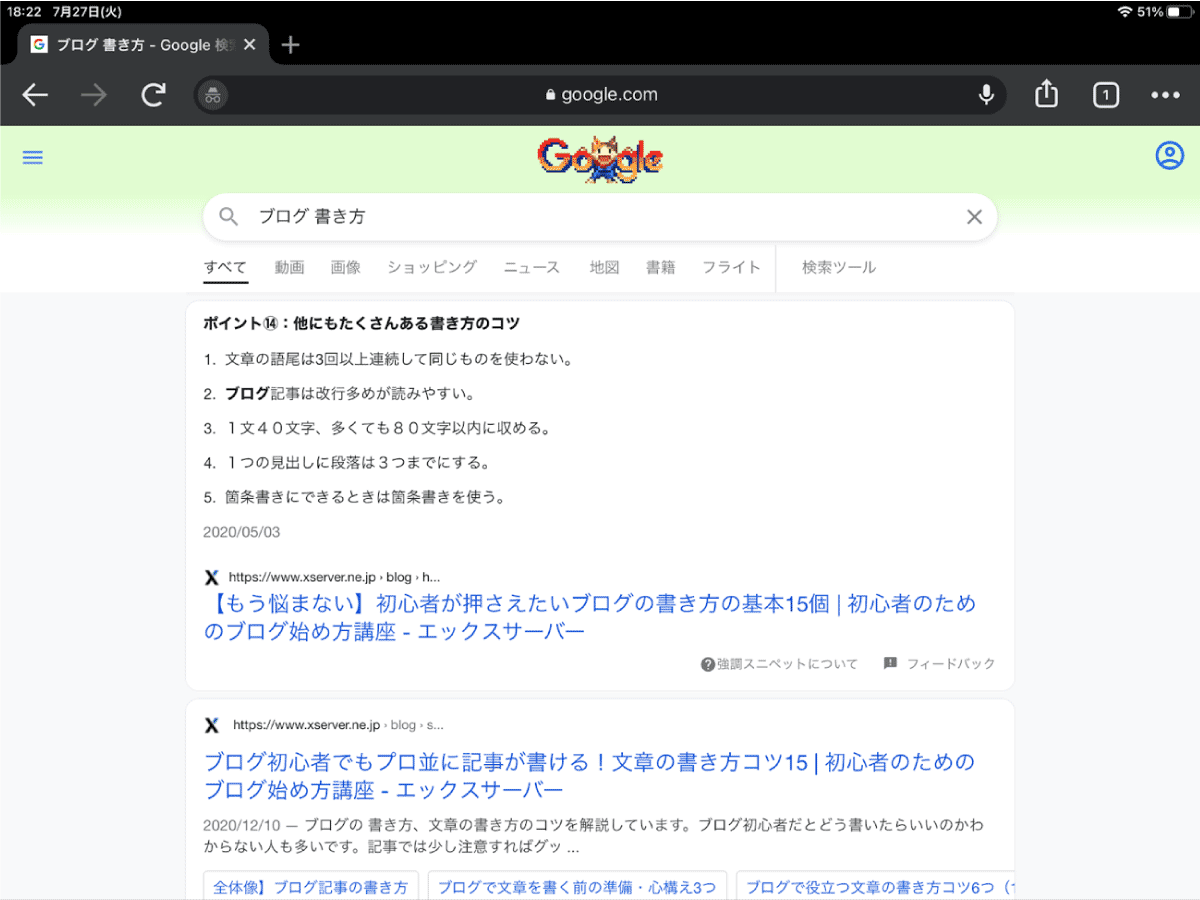Clear the search box text
This screenshot has height=900, width=1200.
click(974, 217)
